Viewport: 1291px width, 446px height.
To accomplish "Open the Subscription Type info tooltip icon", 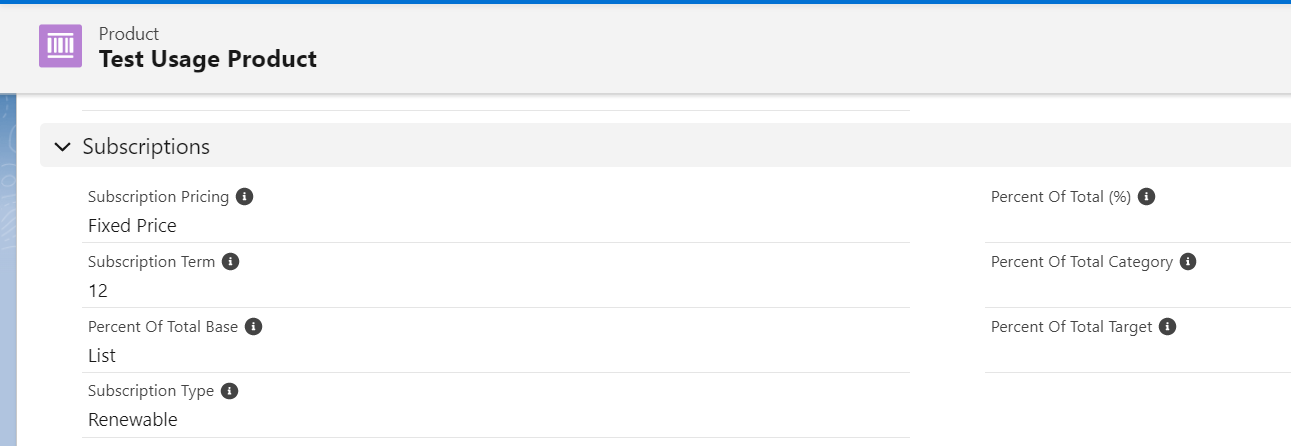I will click(230, 391).
